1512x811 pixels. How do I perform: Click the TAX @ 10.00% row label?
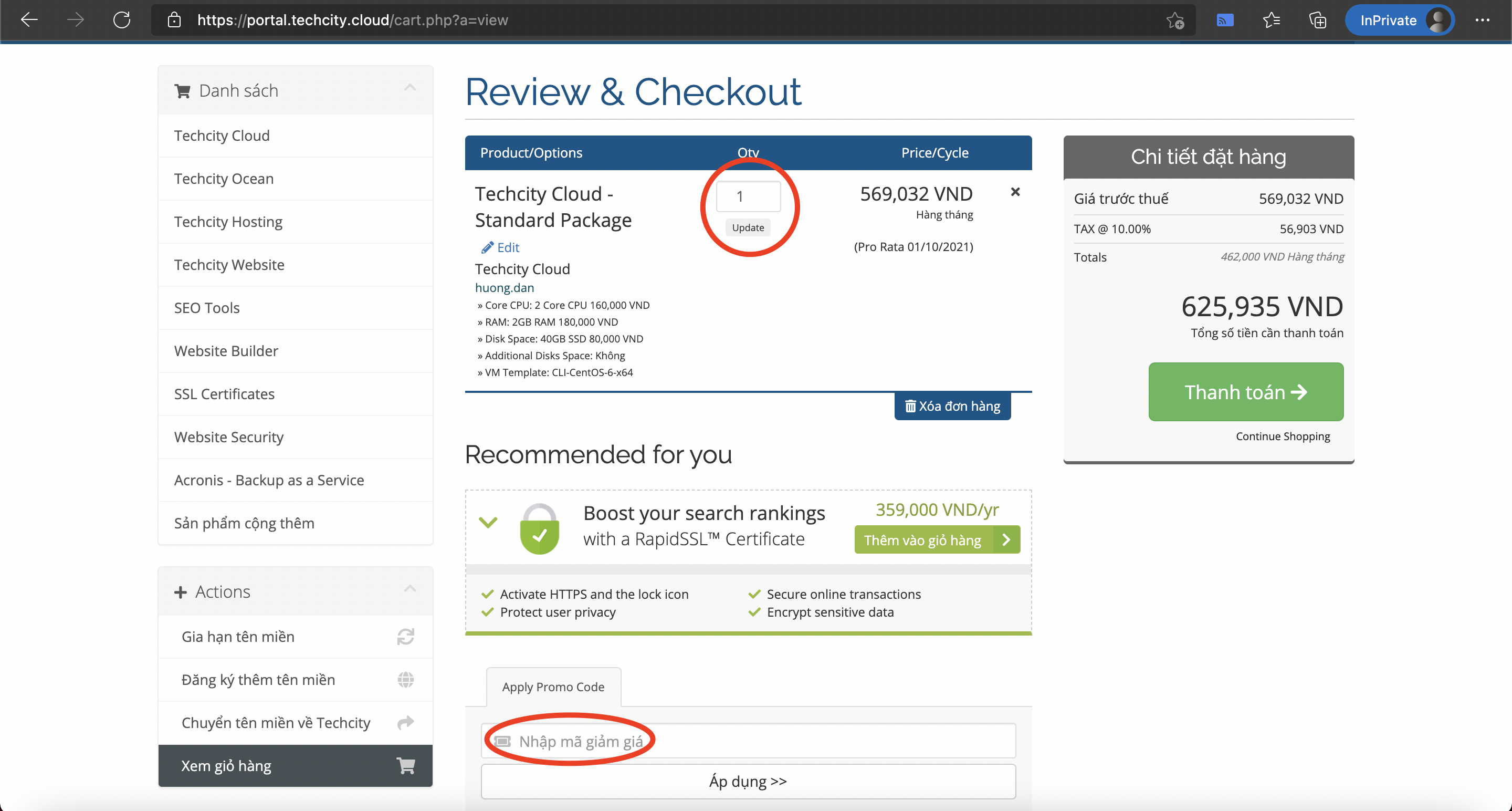click(1112, 229)
